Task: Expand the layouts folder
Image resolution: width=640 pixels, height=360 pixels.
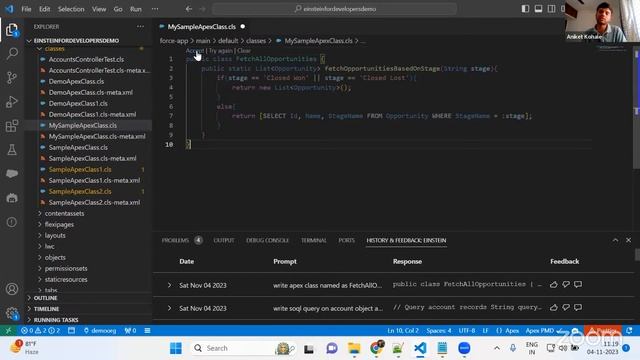Action: click(x=55, y=236)
